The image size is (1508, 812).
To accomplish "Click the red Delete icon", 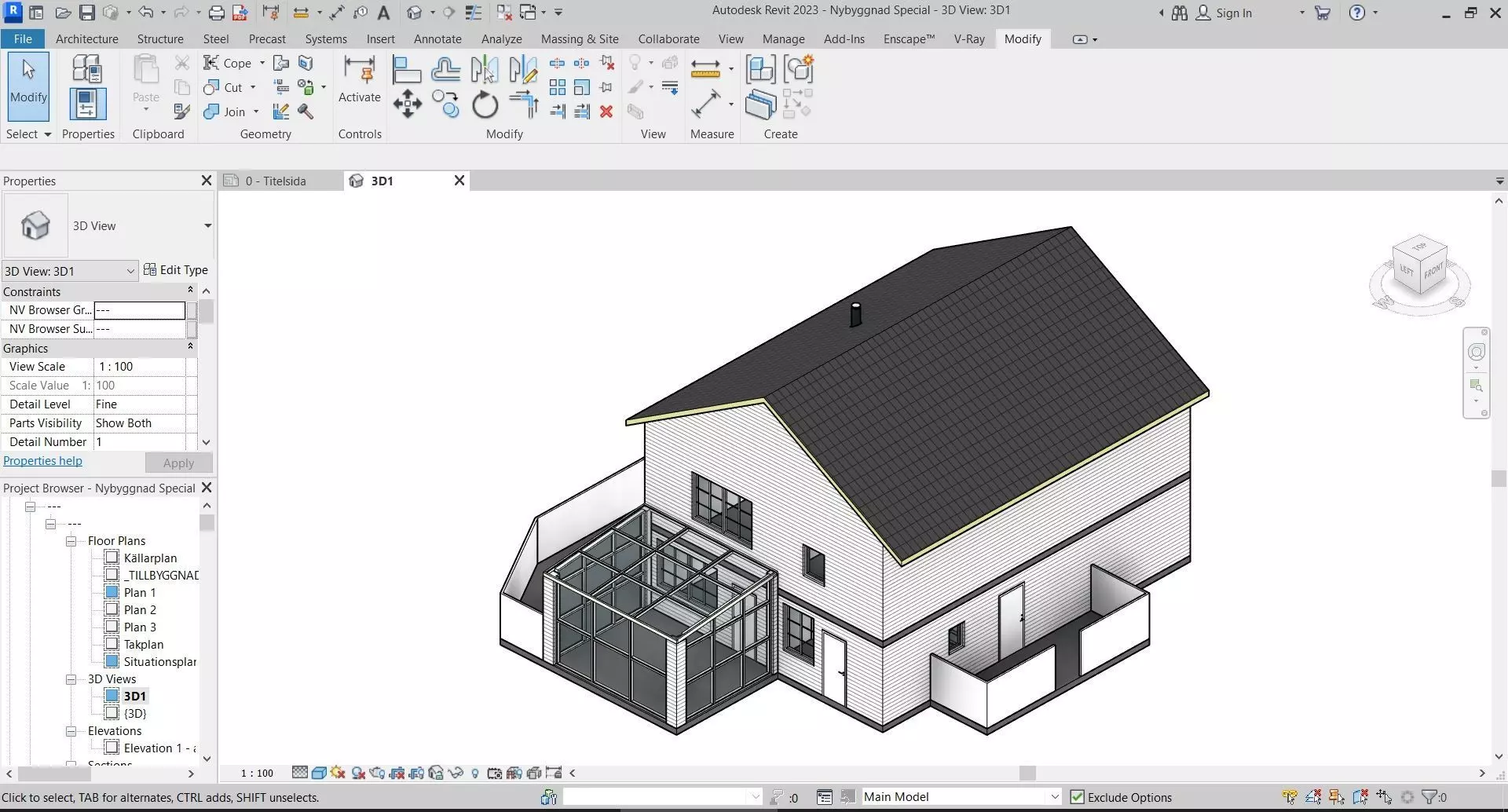I will [x=606, y=112].
